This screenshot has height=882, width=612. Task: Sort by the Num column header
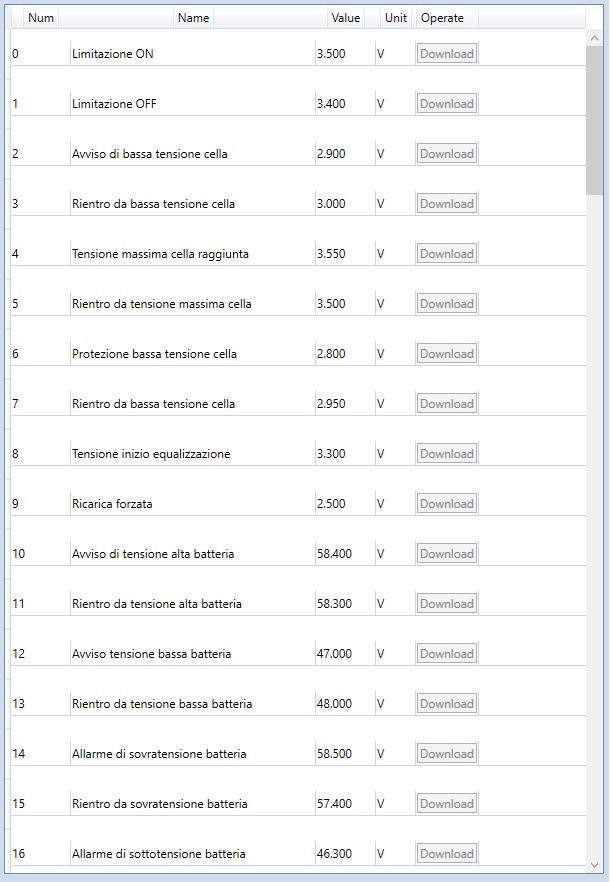pyautogui.click(x=41, y=18)
